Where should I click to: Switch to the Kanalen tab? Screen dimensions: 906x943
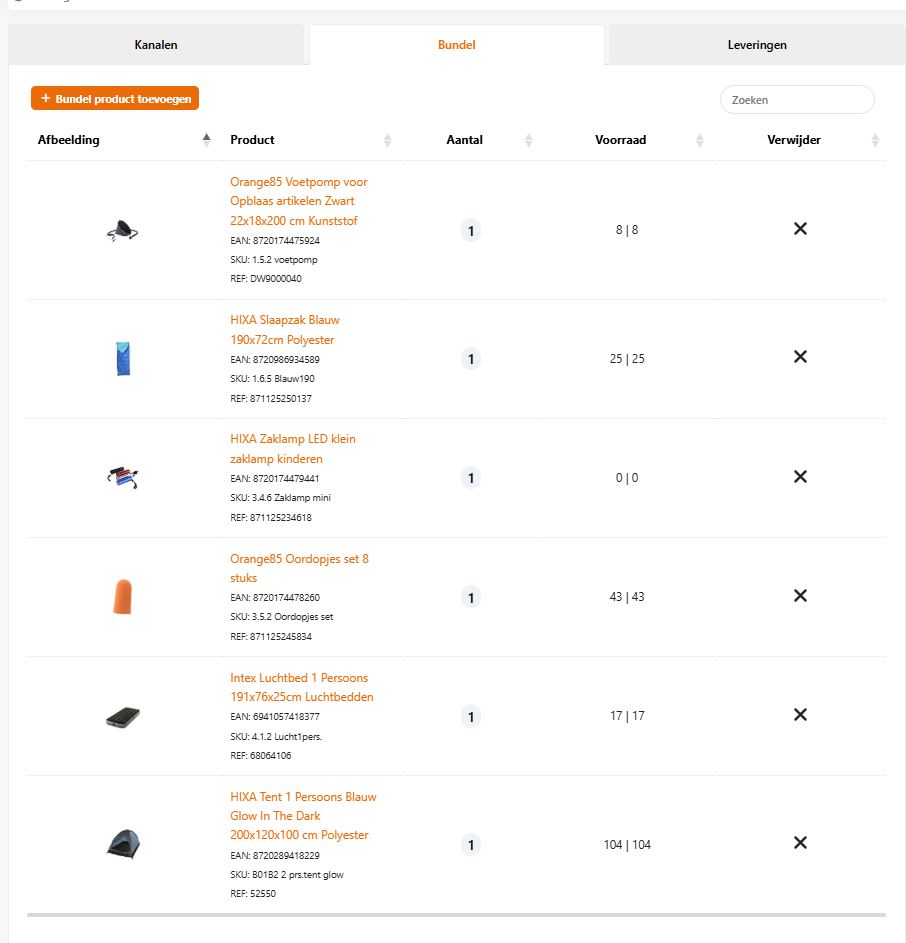pos(156,45)
